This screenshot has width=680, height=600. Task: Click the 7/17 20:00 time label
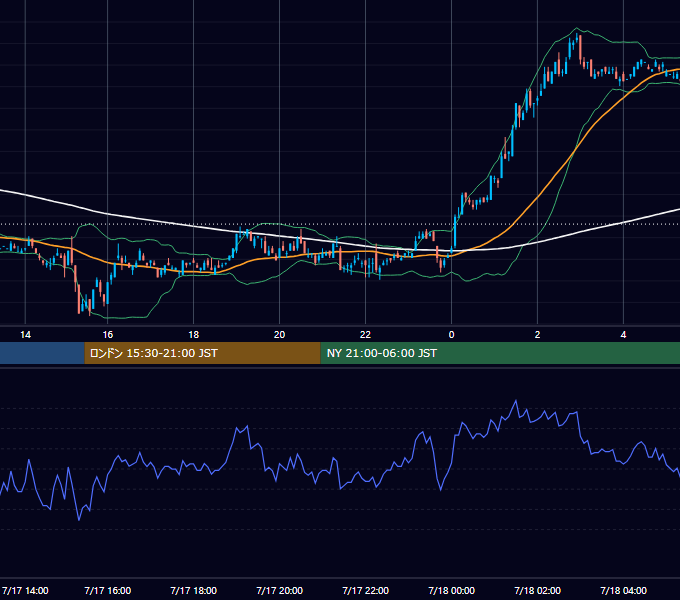(279, 591)
